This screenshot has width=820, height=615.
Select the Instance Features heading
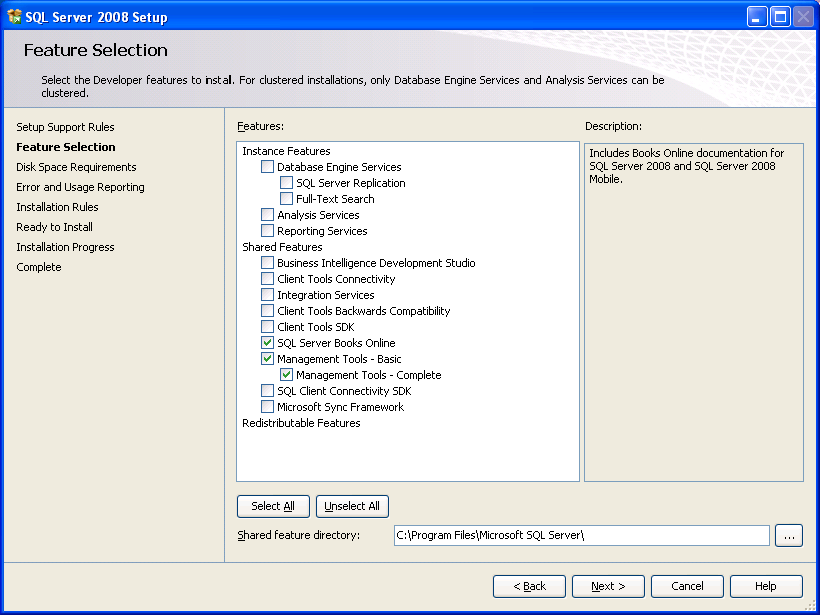[286, 151]
